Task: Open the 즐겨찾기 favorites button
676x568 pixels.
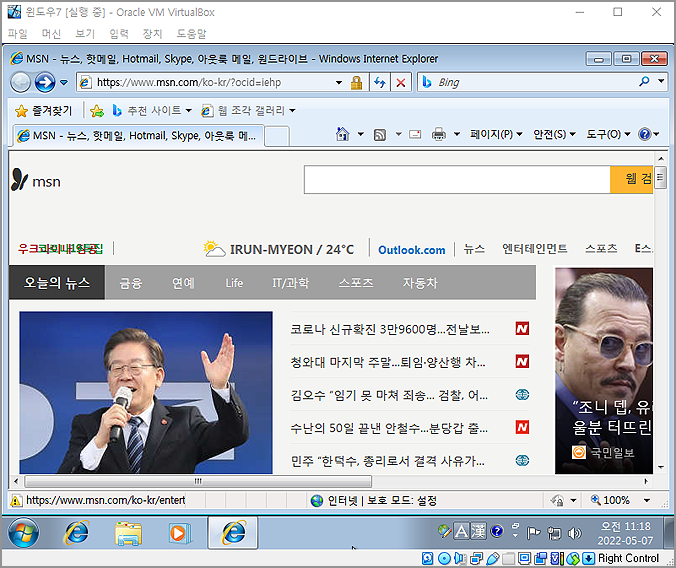Action: [43, 111]
